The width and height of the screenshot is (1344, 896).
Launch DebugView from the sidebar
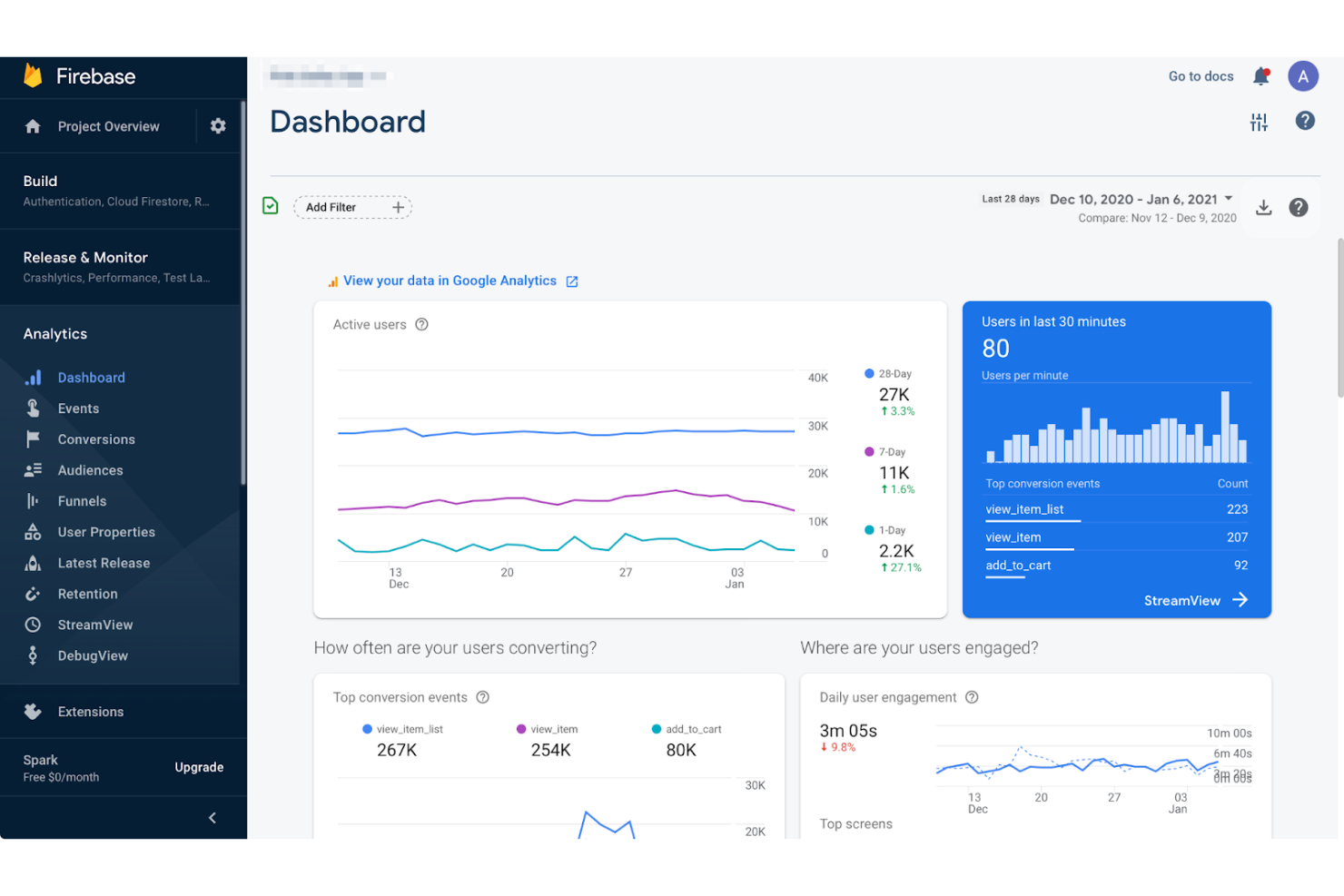click(93, 655)
